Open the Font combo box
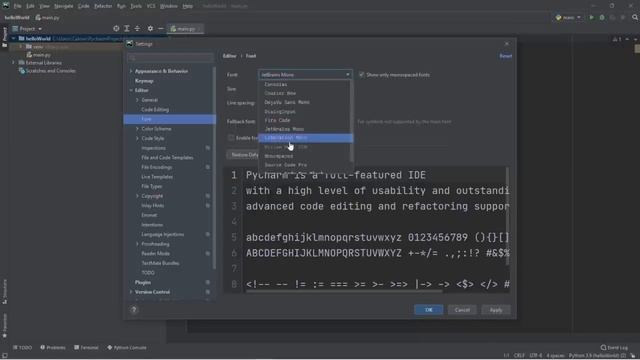 [x=305, y=75]
